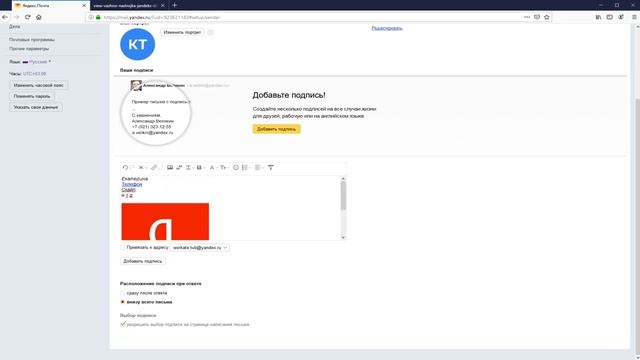This screenshot has width=640, height=360.
Task: Click the small icon next to the change portrait button
Action: 210,32
